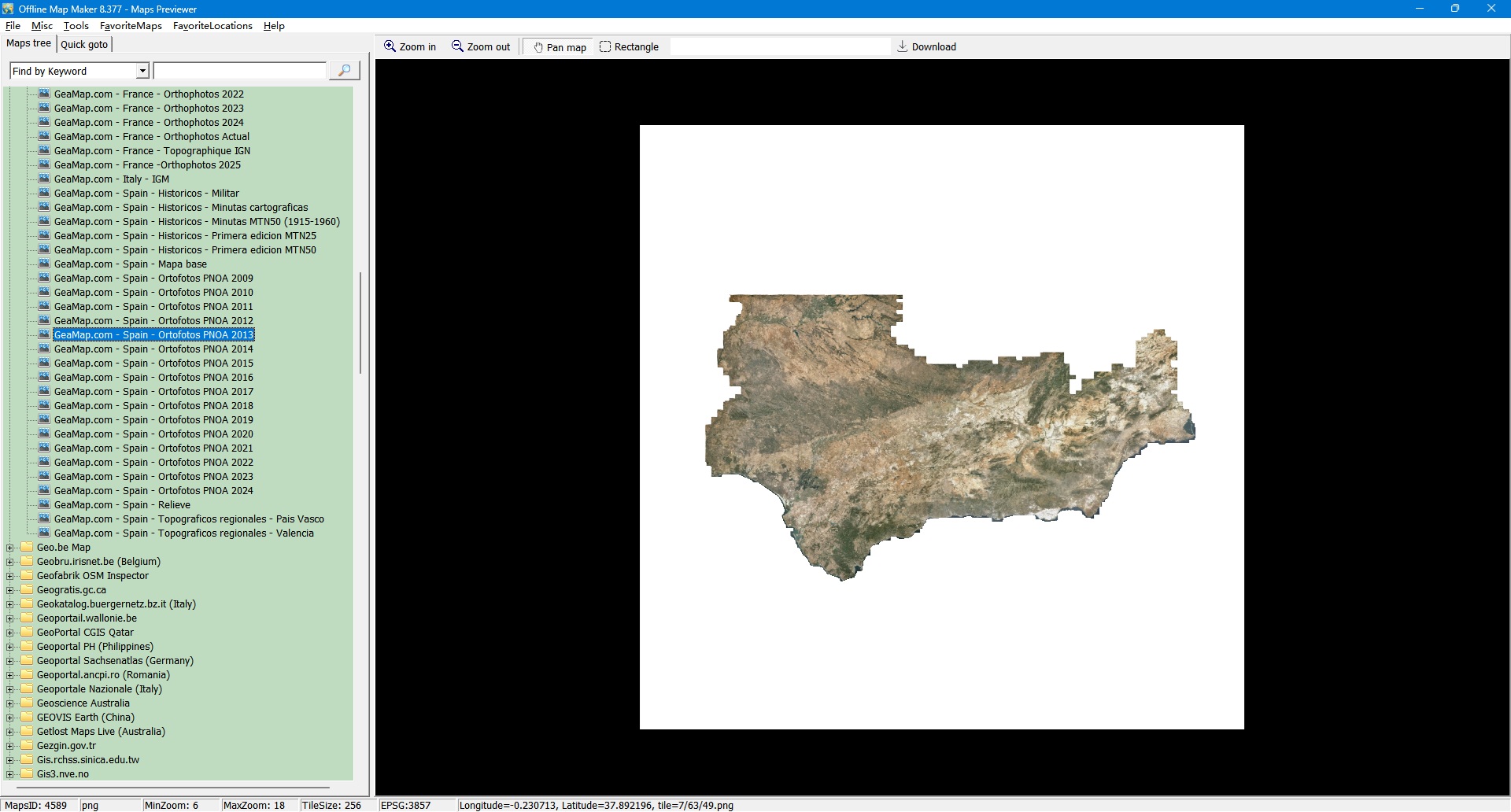Expand the Geo.be Map folder
Image resolution: width=1511 pixels, height=812 pixels.
(x=10, y=548)
